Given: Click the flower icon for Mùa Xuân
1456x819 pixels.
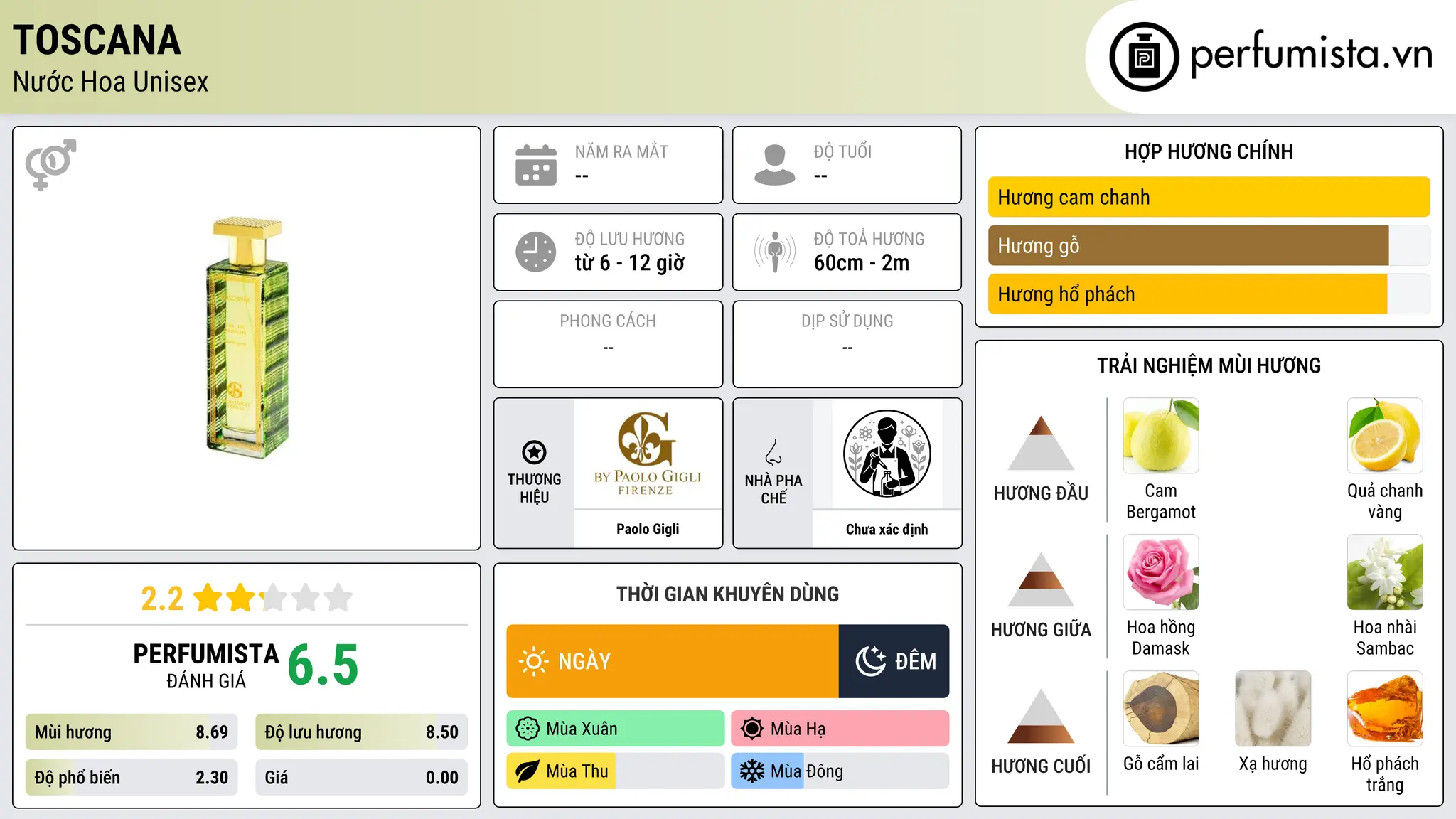Looking at the screenshot, I should point(528,729).
